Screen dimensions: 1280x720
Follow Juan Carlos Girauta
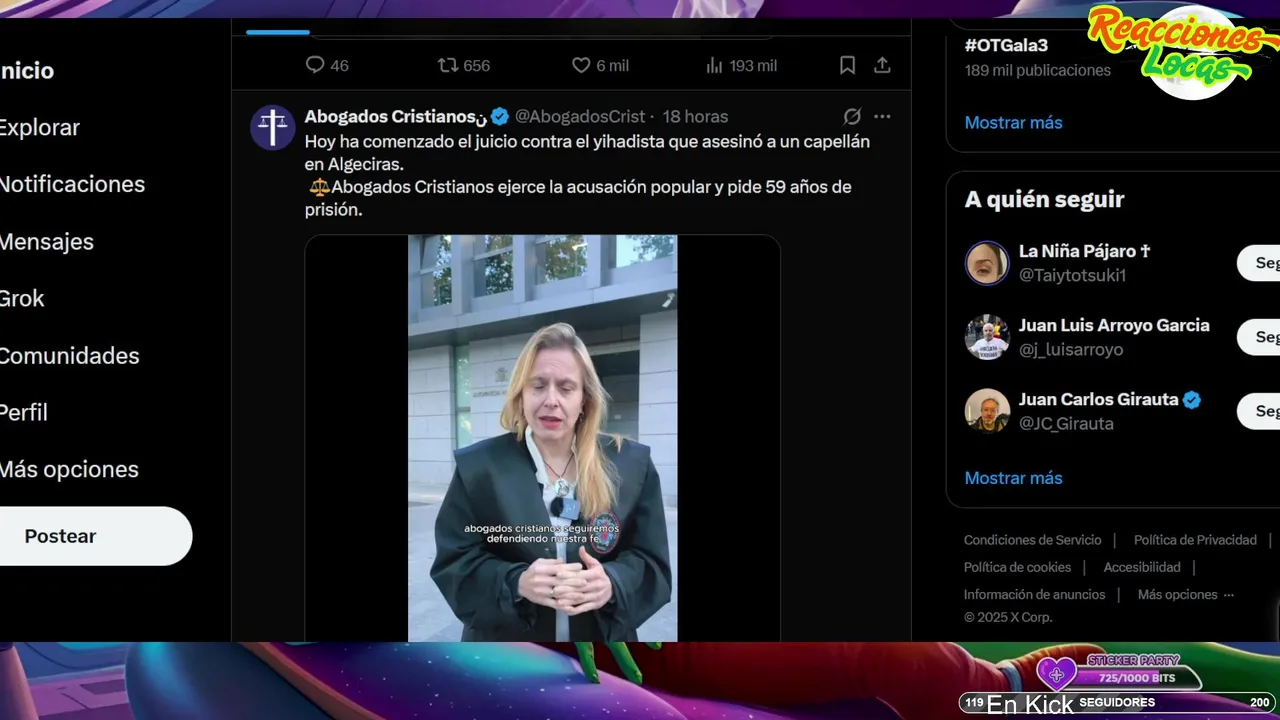click(1259, 411)
